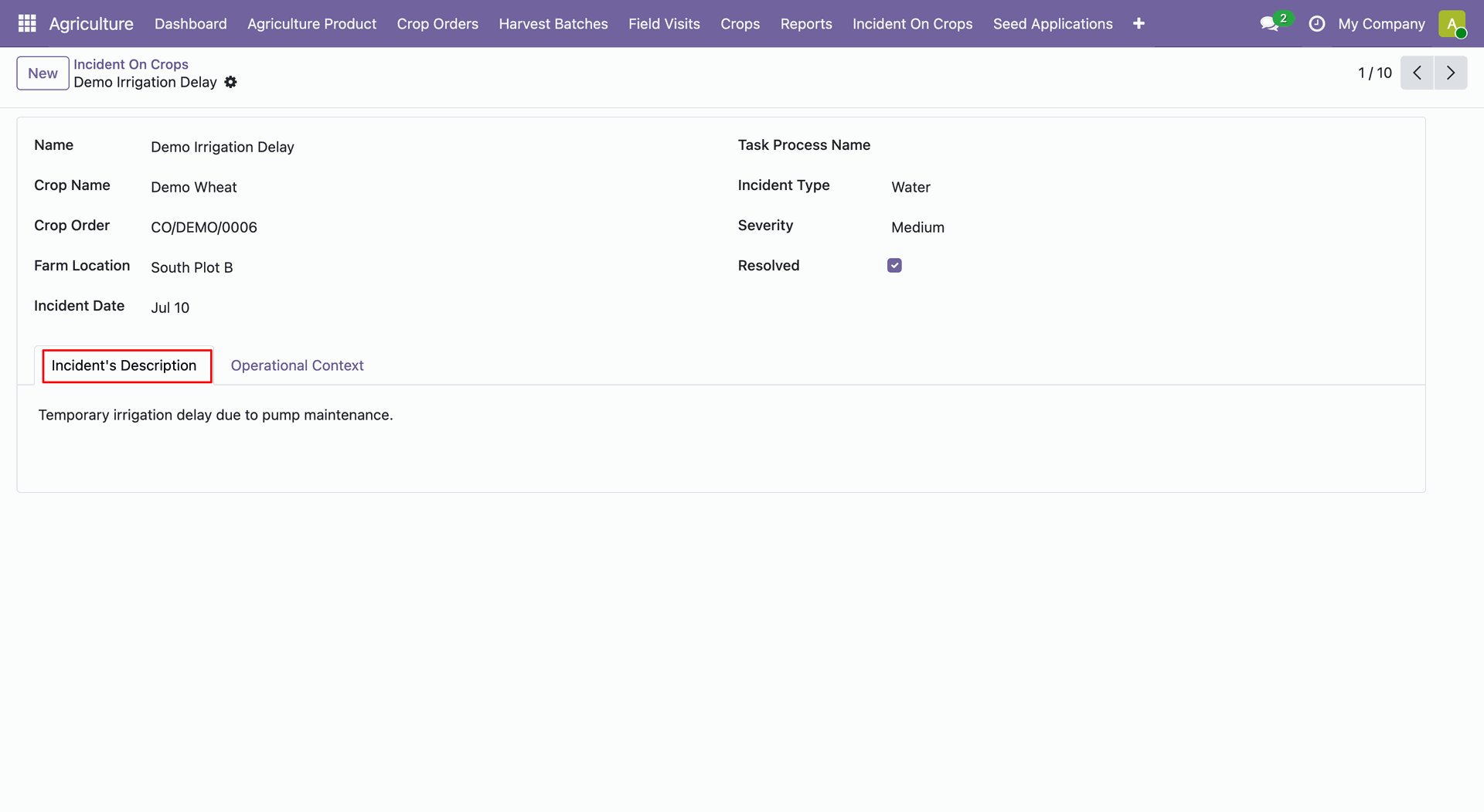
Task: Open the Seed Applications menu
Action: pos(1053,24)
